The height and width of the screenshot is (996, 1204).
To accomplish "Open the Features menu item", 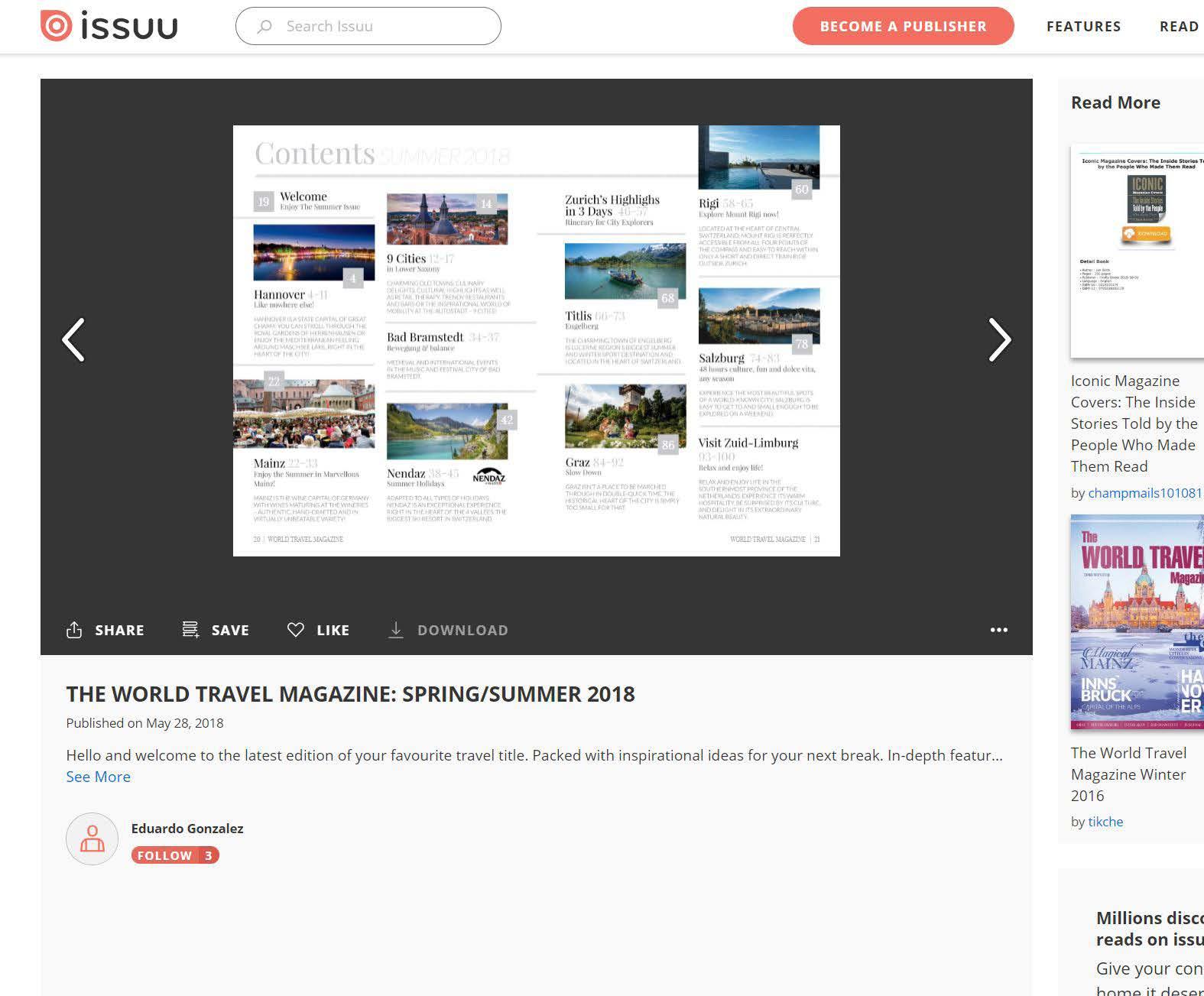I will (1084, 26).
